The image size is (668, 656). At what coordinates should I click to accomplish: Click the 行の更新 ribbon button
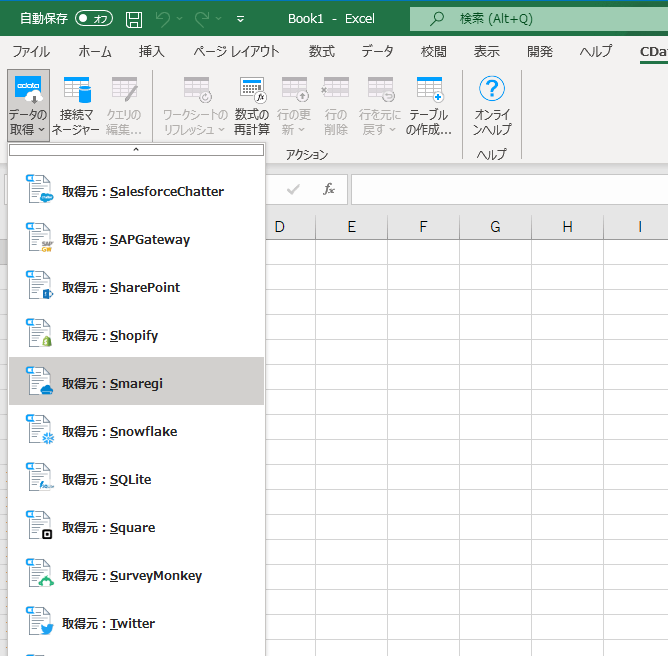point(294,105)
